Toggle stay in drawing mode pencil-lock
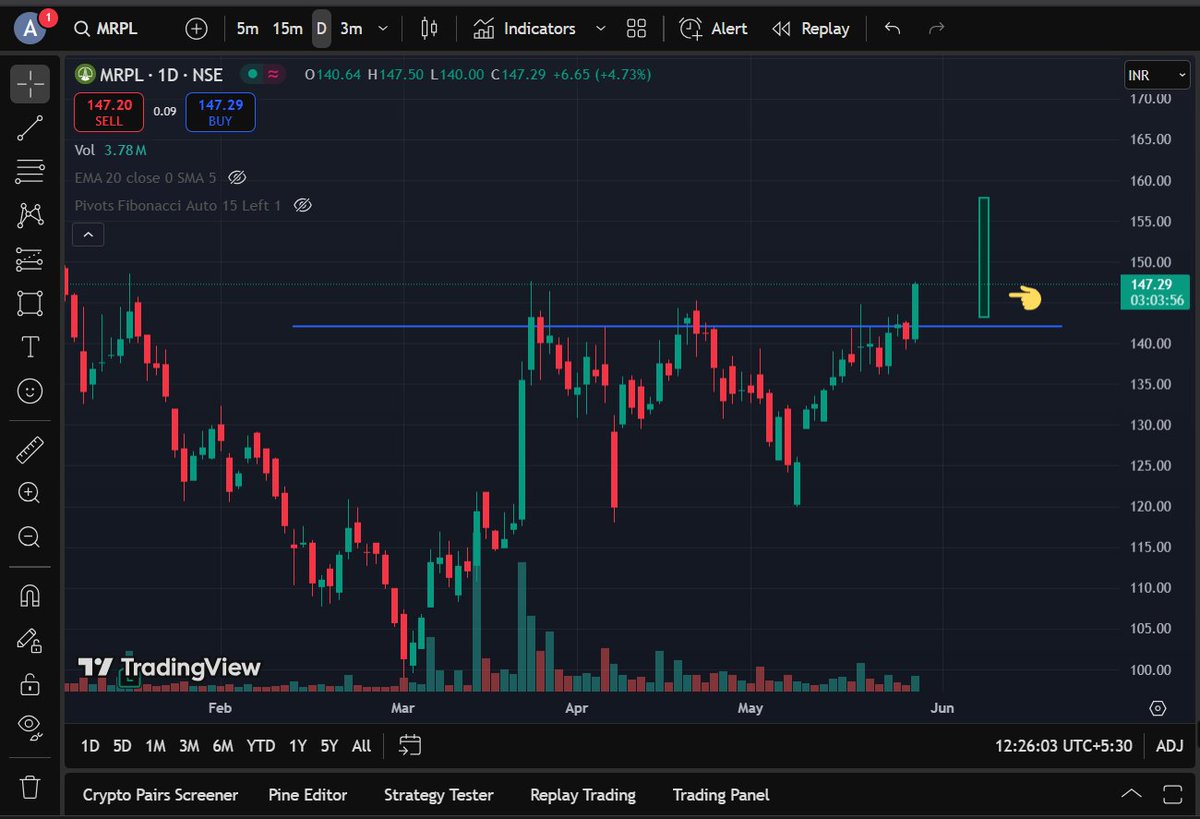 point(30,640)
